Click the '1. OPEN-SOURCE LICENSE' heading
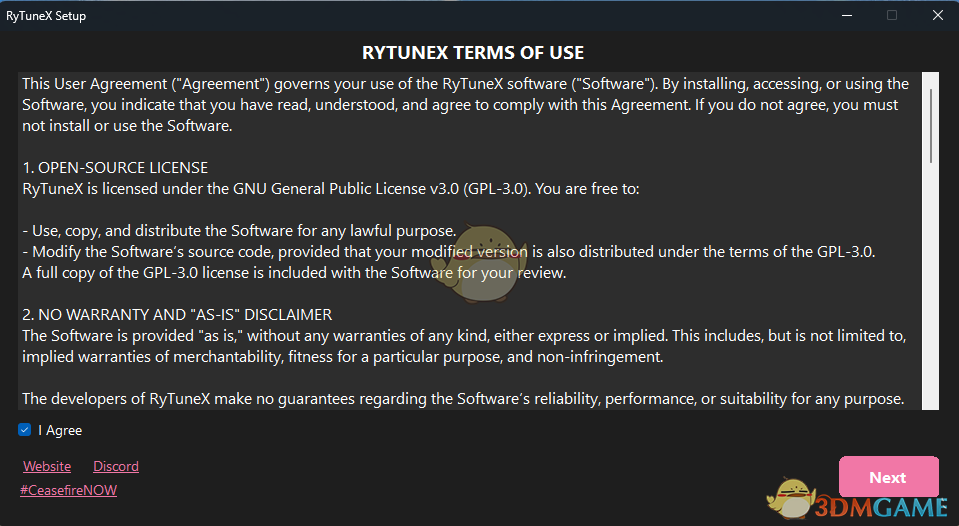959x526 pixels. pos(115,168)
